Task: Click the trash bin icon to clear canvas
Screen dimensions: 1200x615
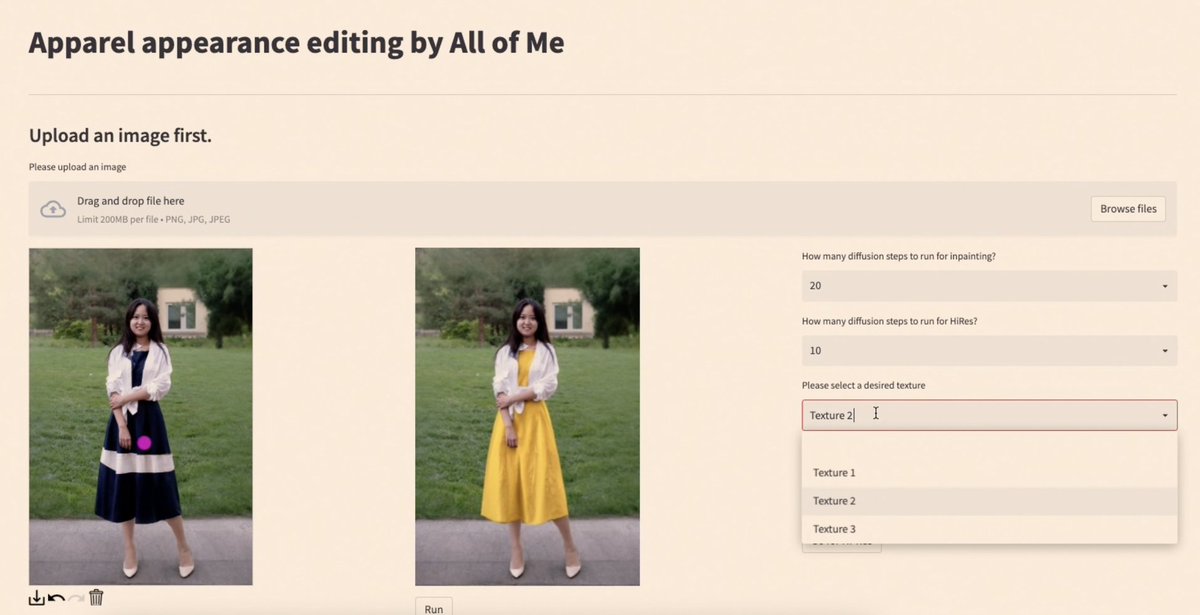Action: pos(96,598)
